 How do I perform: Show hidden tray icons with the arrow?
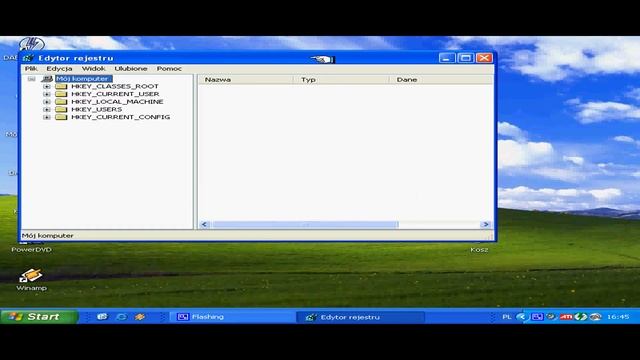[521, 317]
